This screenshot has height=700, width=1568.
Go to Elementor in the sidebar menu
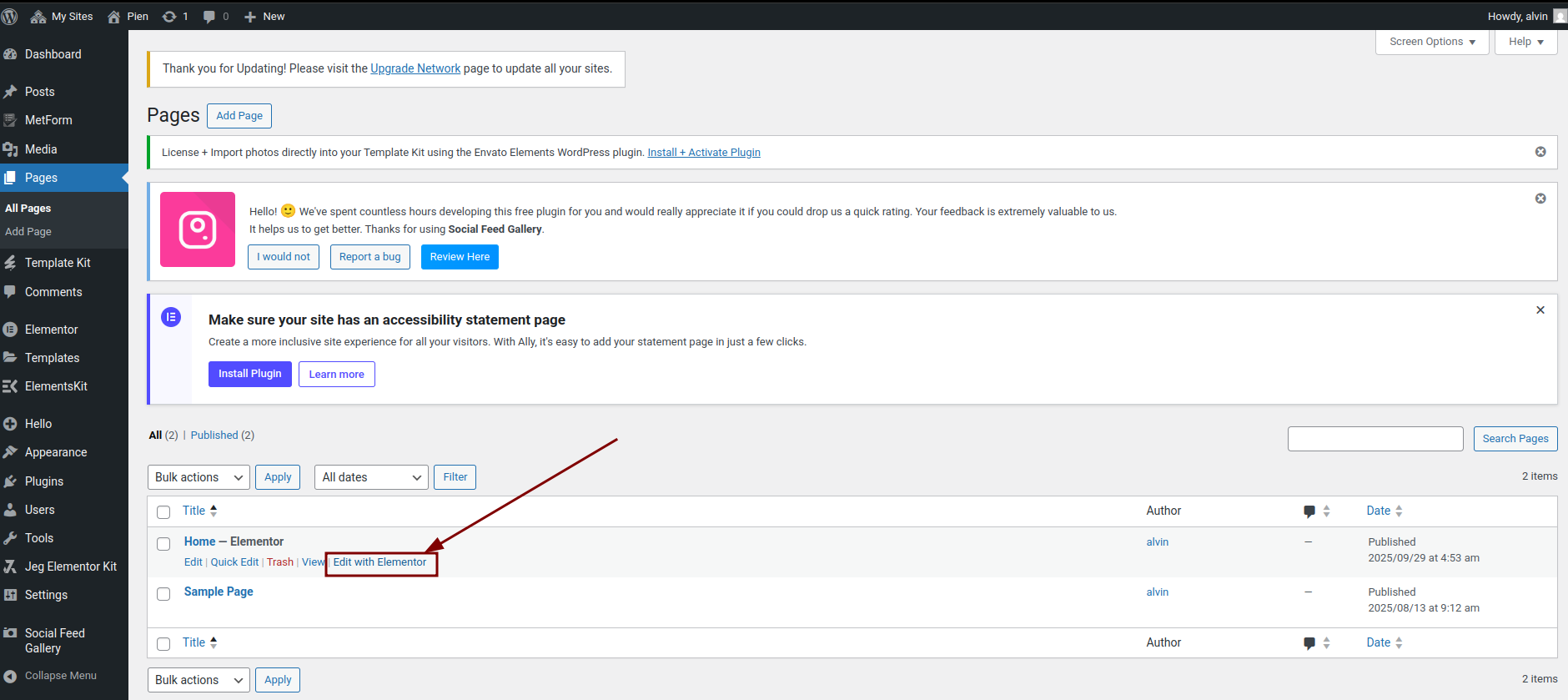(51, 330)
